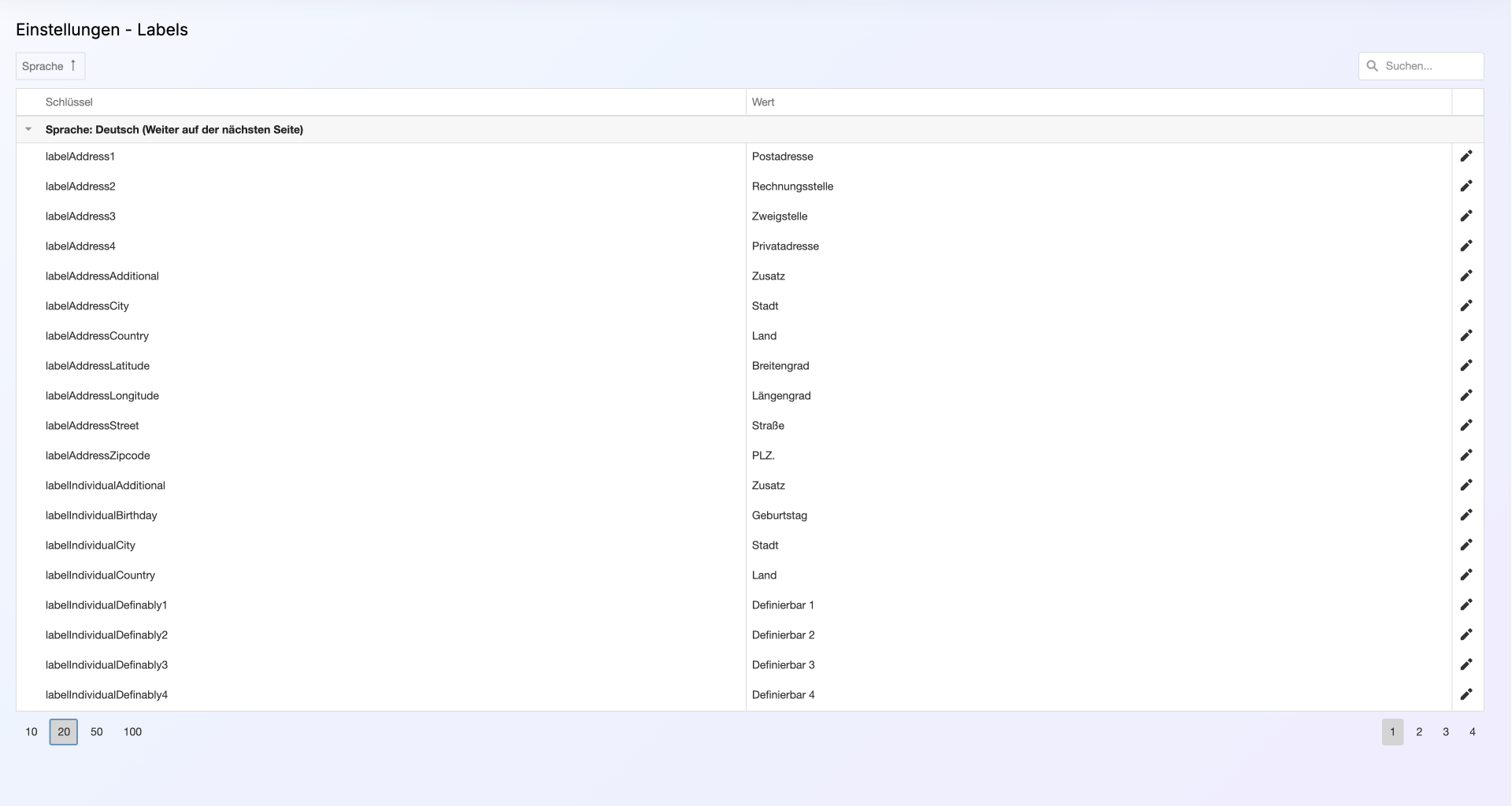
Task: Select page size 10
Action: pos(31,732)
